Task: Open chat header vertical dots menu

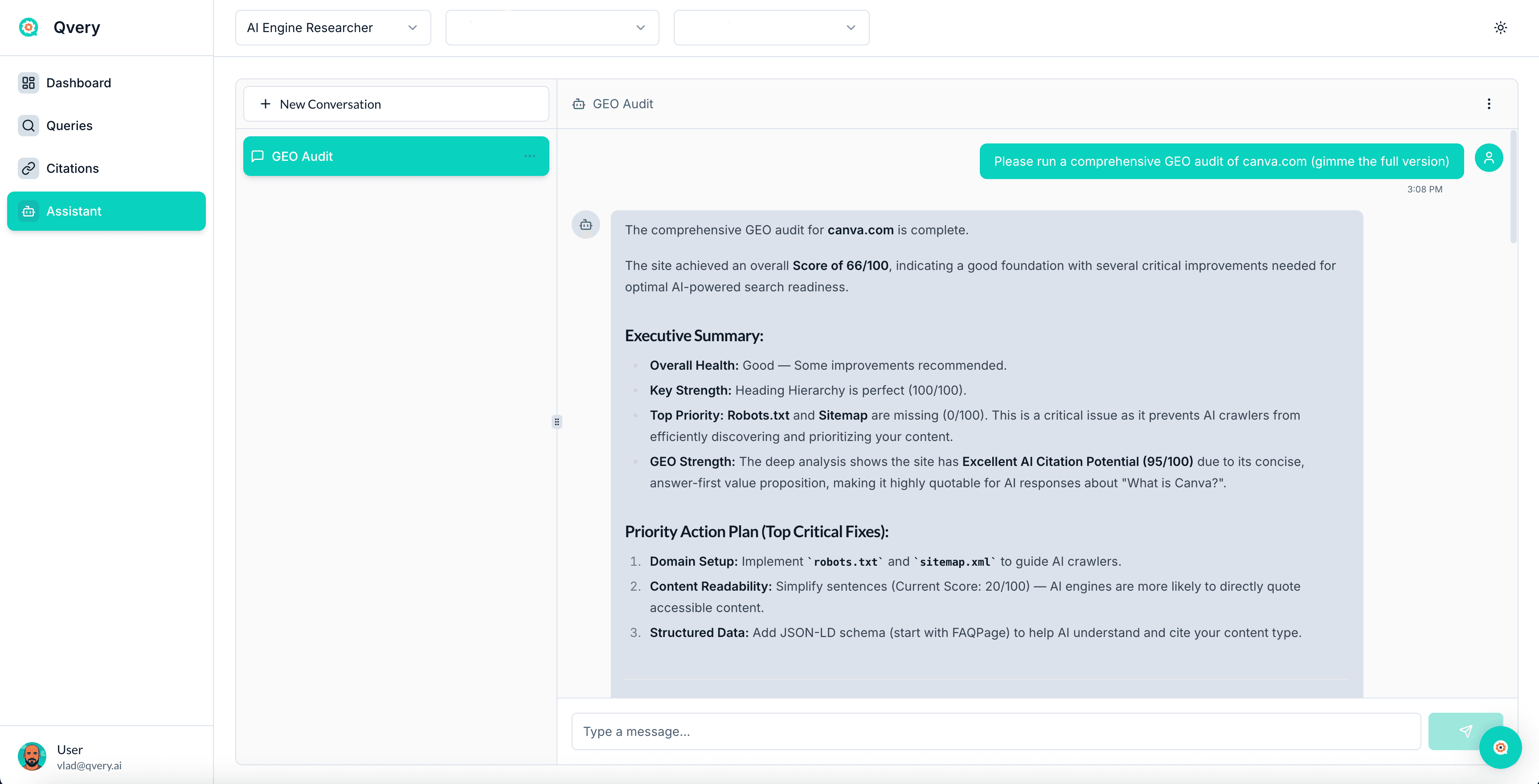Action: (1488, 104)
